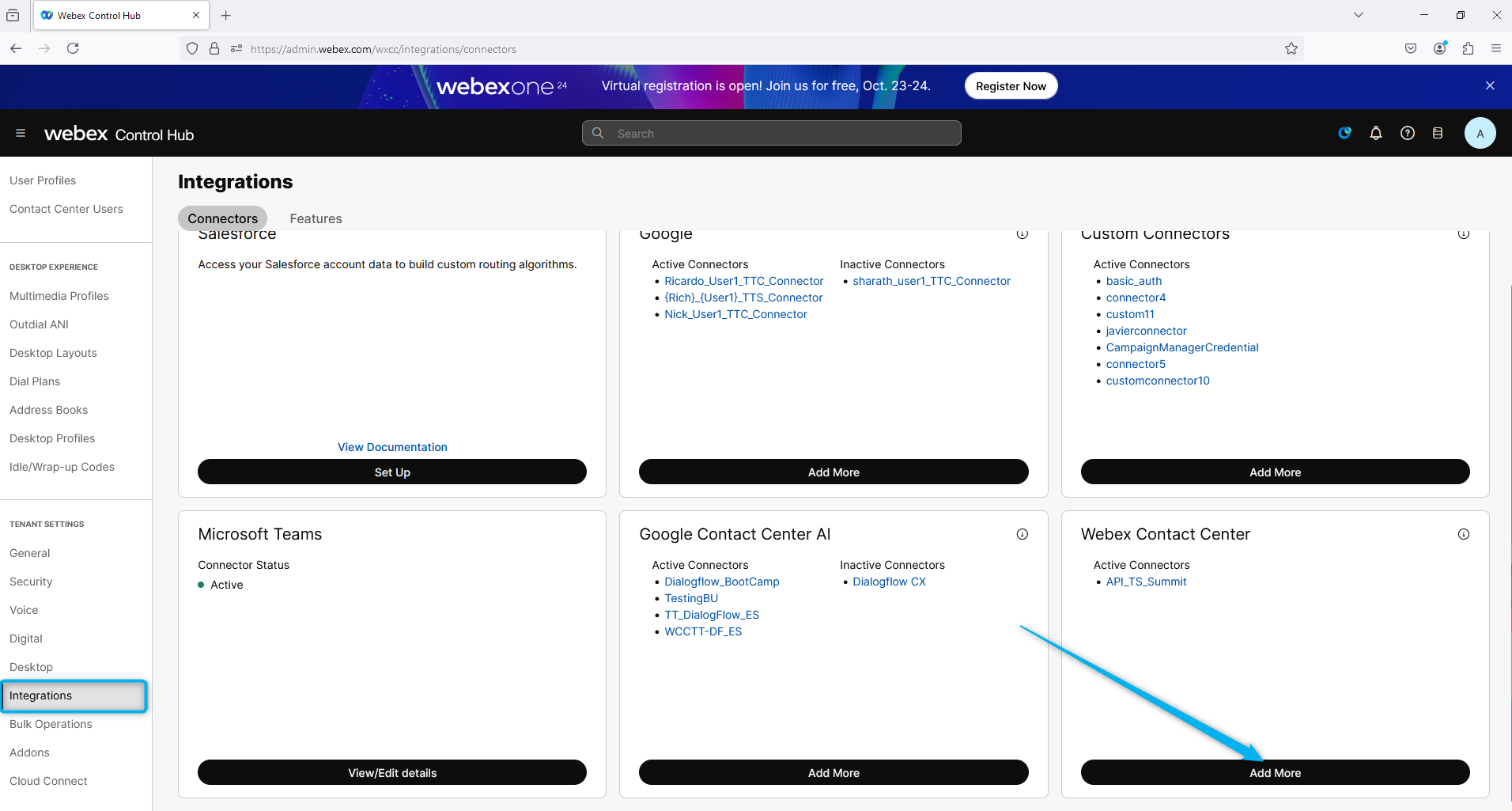Open Cloud Connect page

[48, 781]
